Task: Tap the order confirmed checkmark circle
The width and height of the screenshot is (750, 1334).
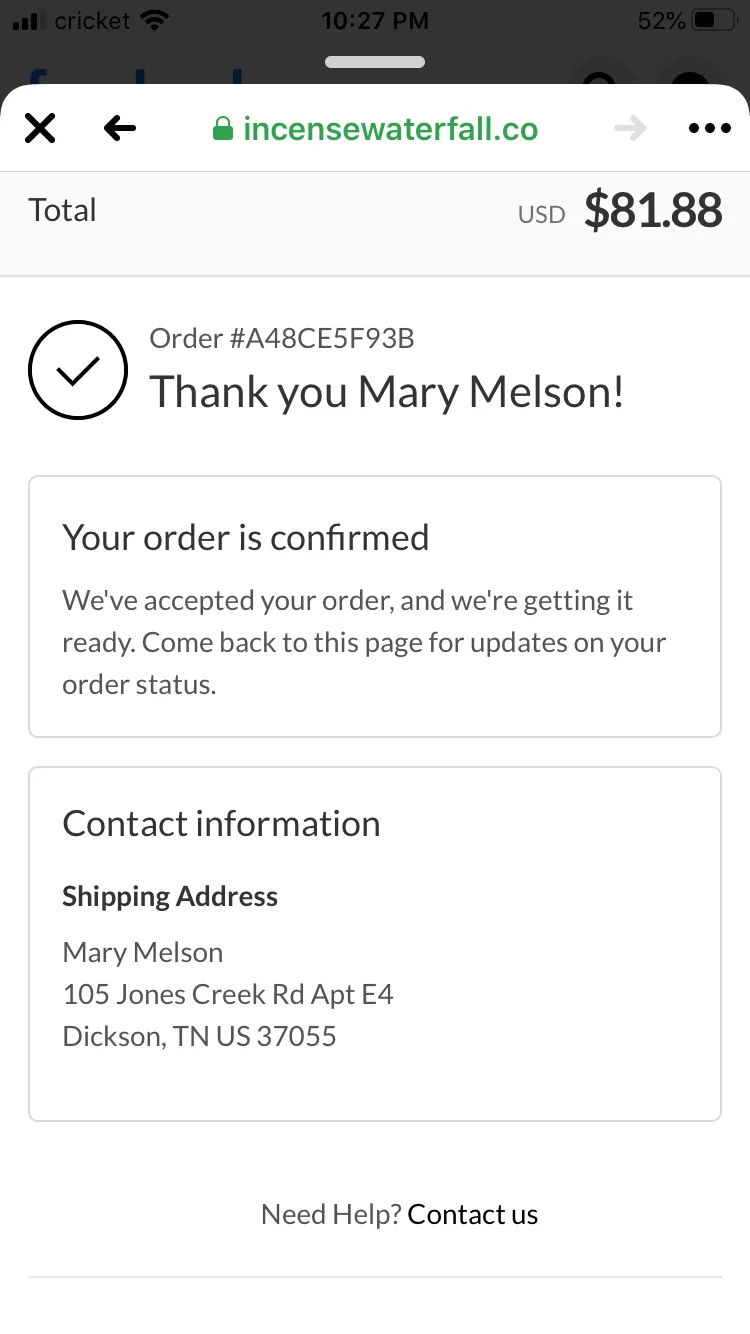Action: point(78,370)
